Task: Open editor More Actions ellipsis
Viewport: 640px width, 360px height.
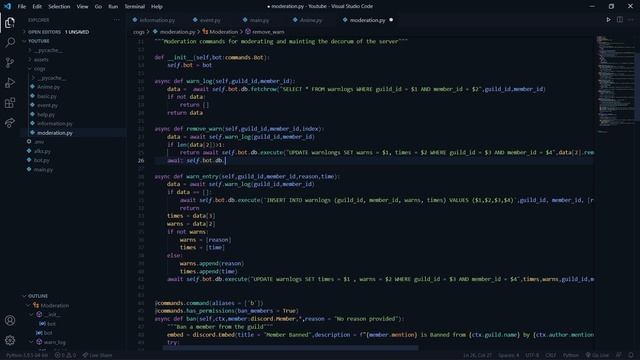Action: point(631,20)
